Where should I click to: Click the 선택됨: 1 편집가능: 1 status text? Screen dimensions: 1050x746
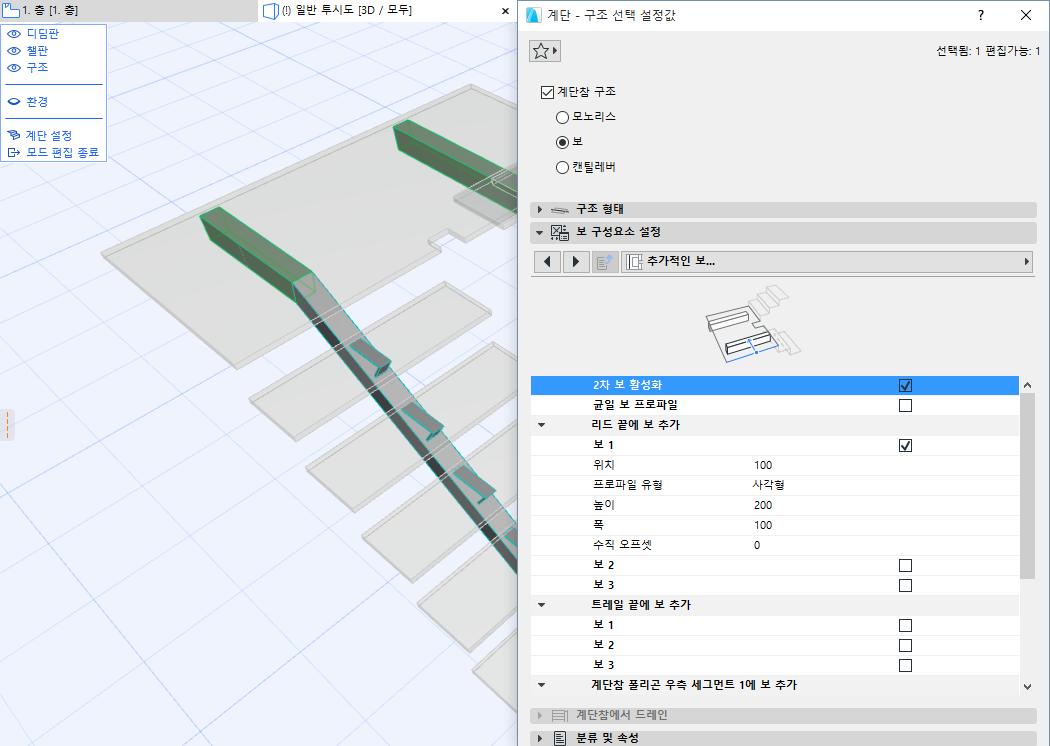click(x=988, y=51)
